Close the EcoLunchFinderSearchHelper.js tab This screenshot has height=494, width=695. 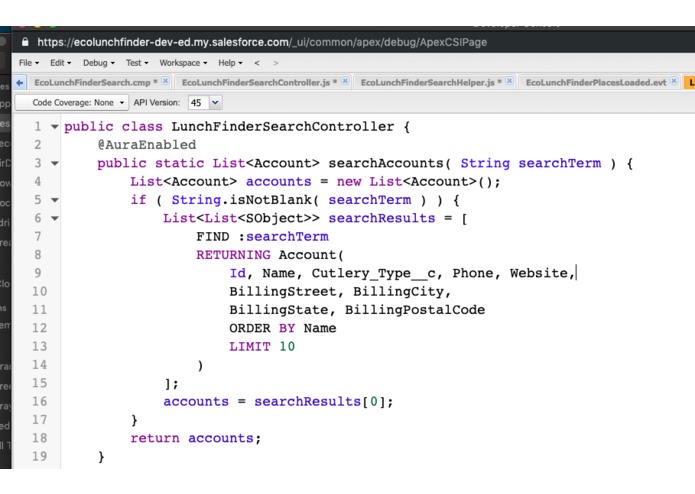click(509, 81)
